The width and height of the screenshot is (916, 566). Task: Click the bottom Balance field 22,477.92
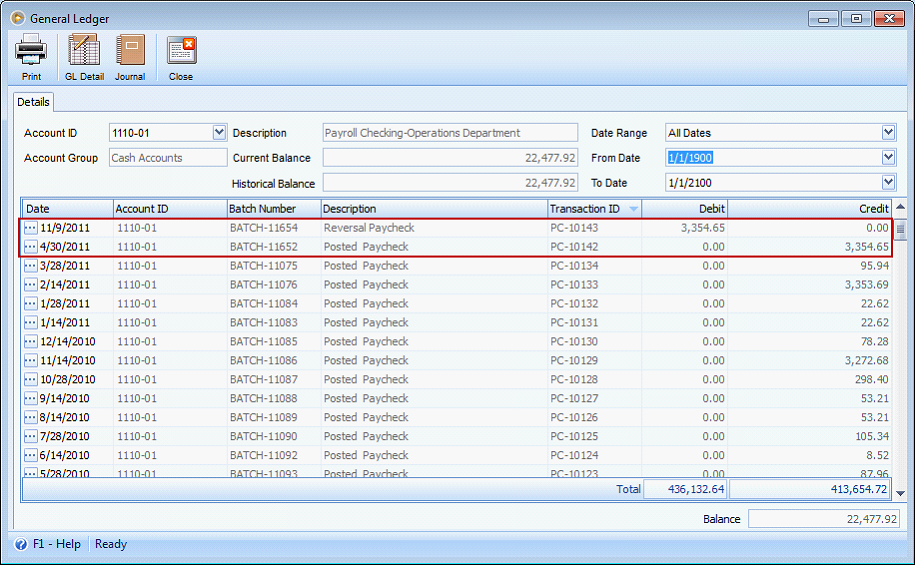click(824, 519)
